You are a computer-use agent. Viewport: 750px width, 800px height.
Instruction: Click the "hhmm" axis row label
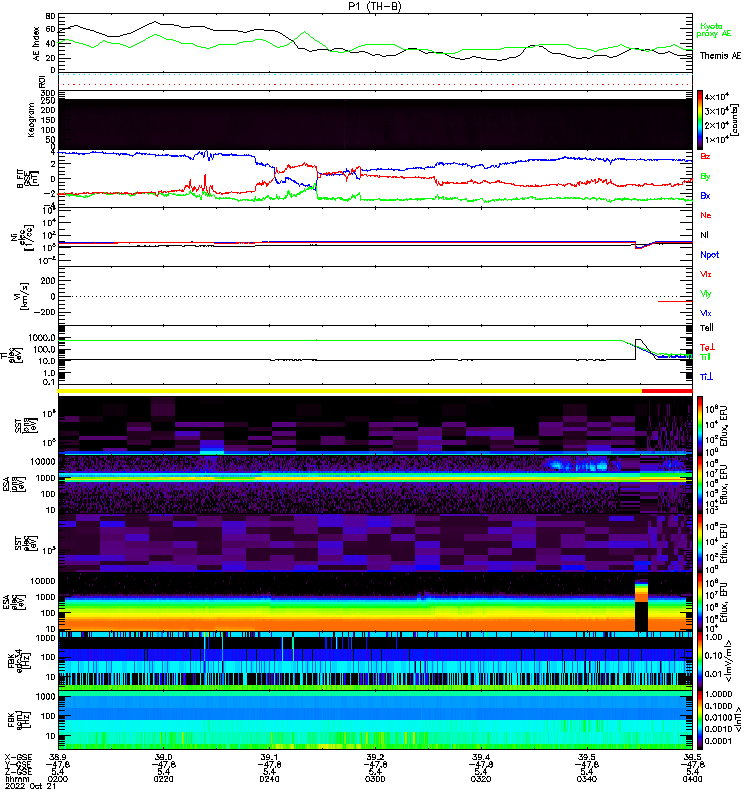15,779
